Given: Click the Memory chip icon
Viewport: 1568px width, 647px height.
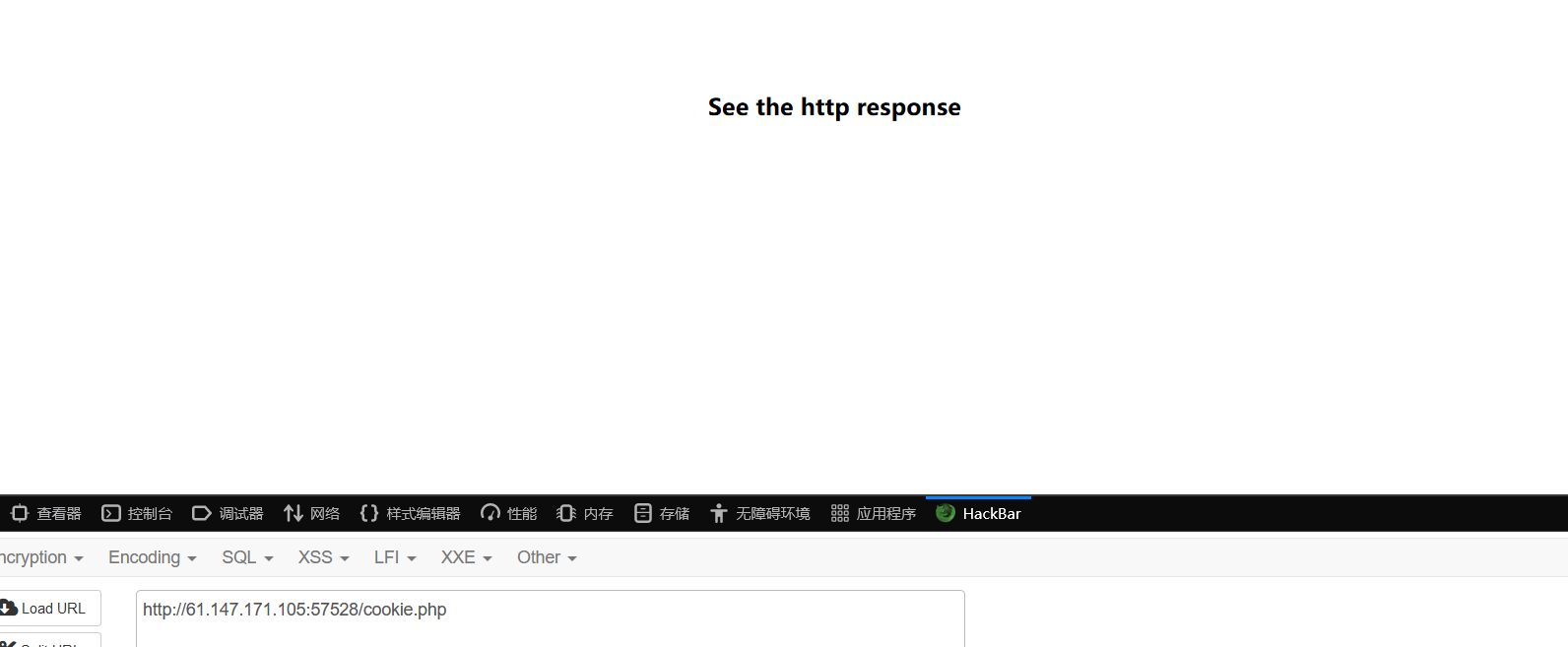Looking at the screenshot, I should pyautogui.click(x=566, y=513).
